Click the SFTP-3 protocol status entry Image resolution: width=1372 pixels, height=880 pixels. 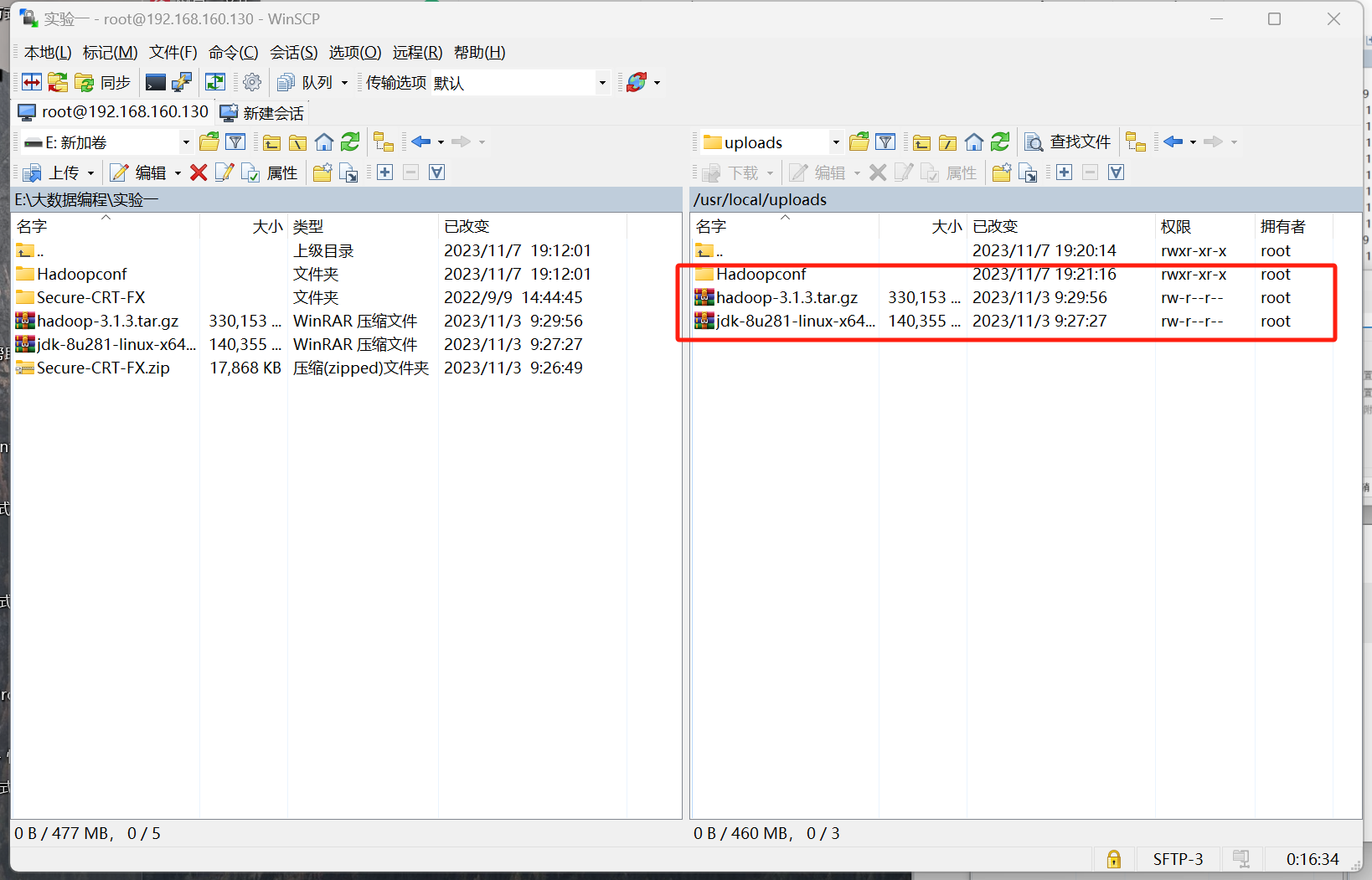(x=1178, y=859)
